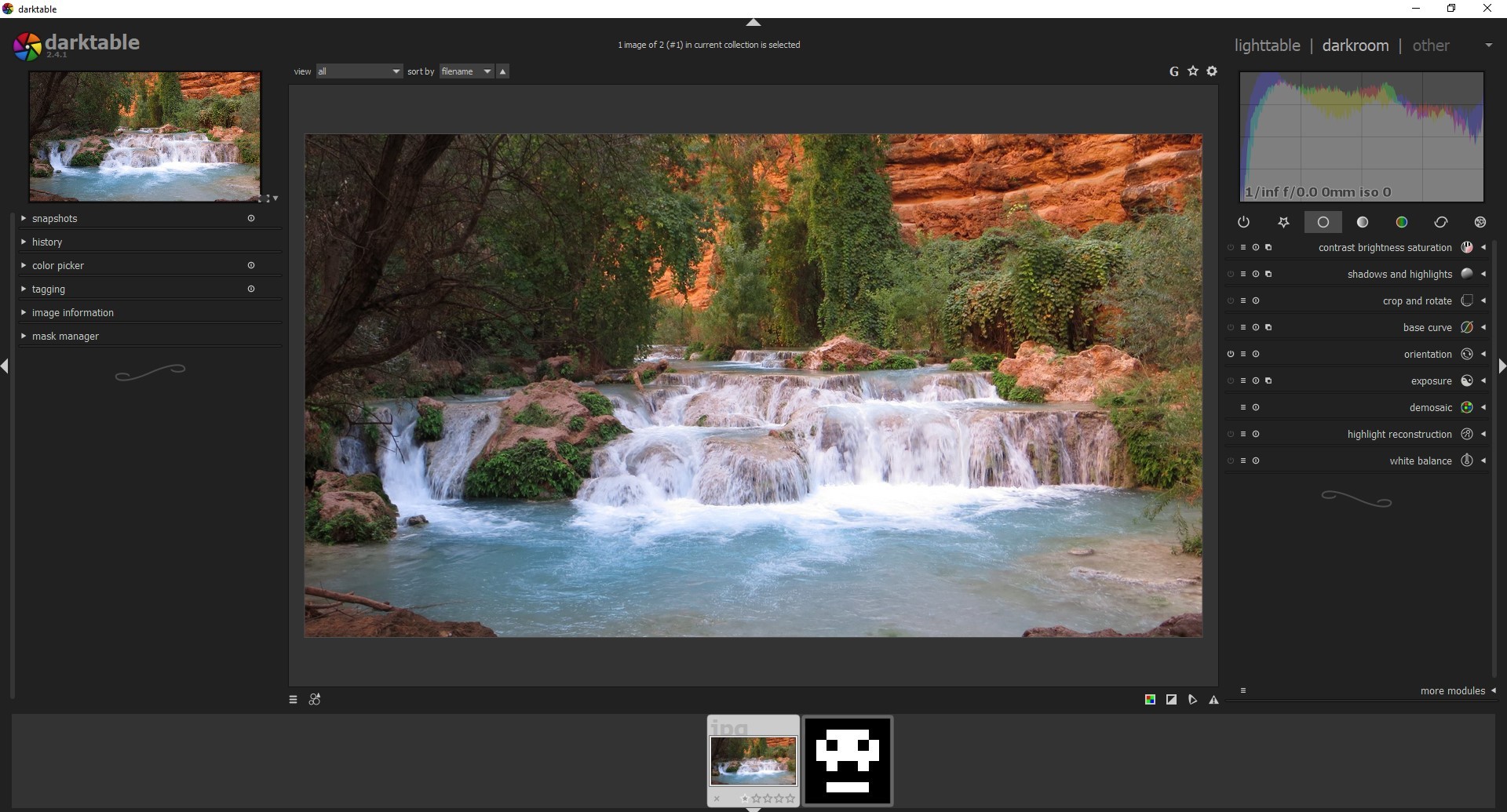Enable contrast brightness saturation module

1231,248
